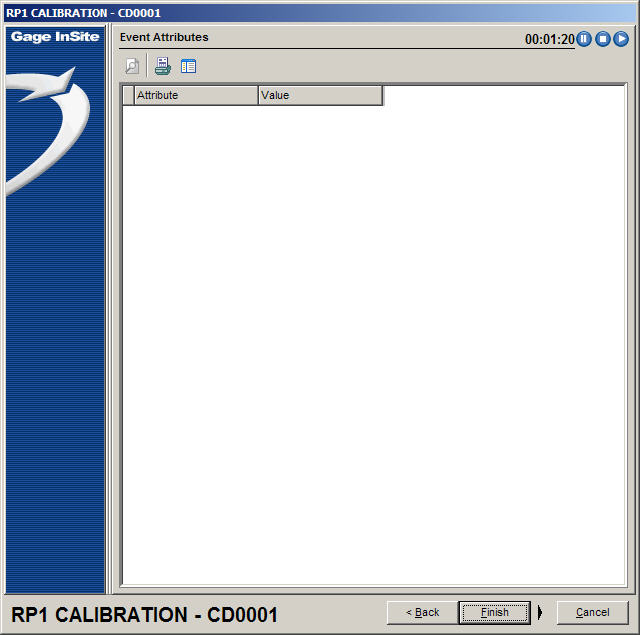
Task: Click the bottom RP1 CALIBRATION - CD0001 label
Action: 144,614
